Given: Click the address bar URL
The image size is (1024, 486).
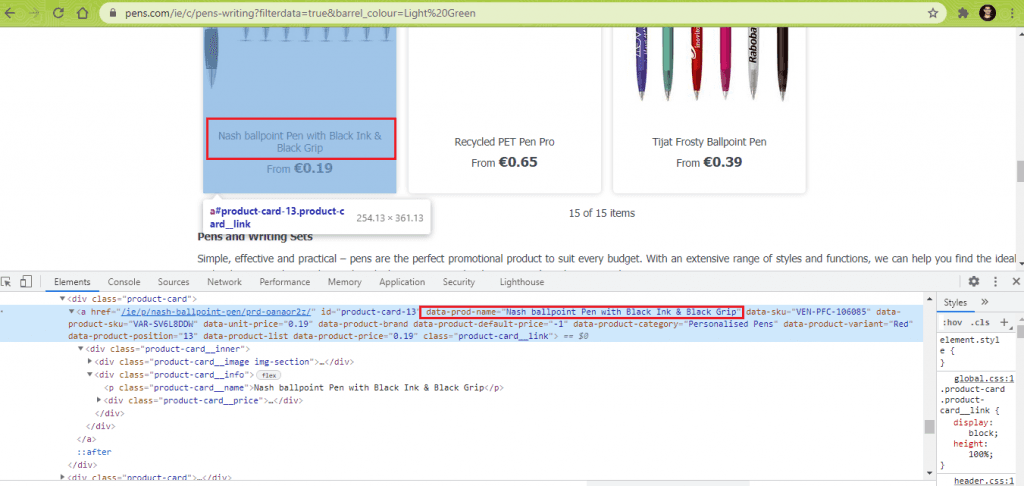Looking at the screenshot, I should [x=300, y=13].
